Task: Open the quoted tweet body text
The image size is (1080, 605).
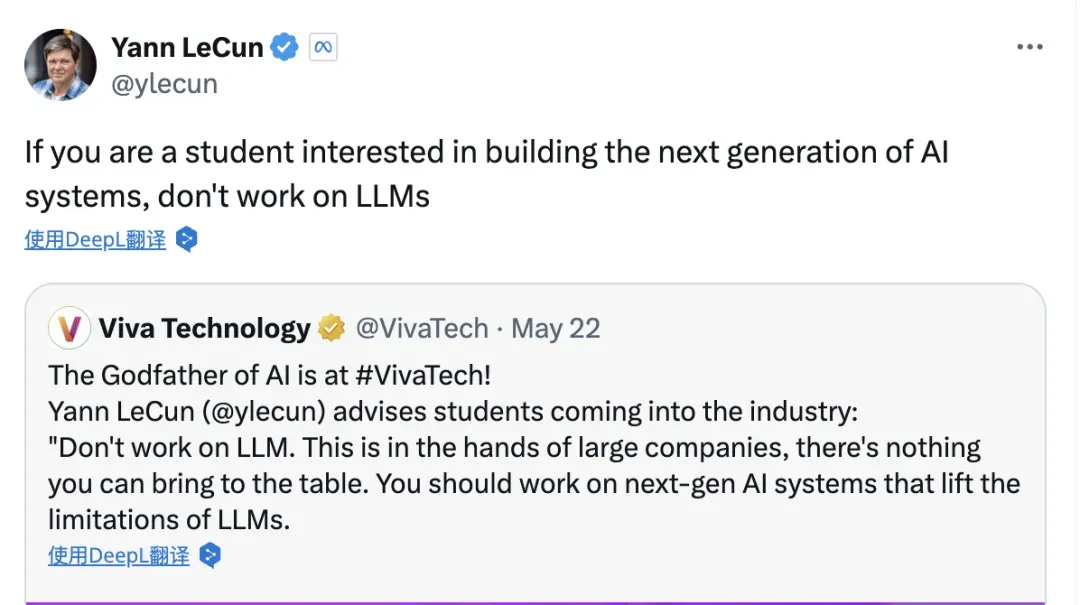Action: pos(534,447)
